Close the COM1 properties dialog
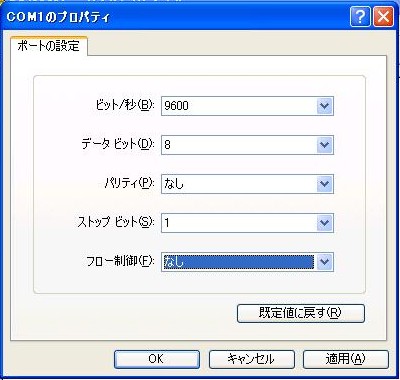400x380 pixels. 383,17
